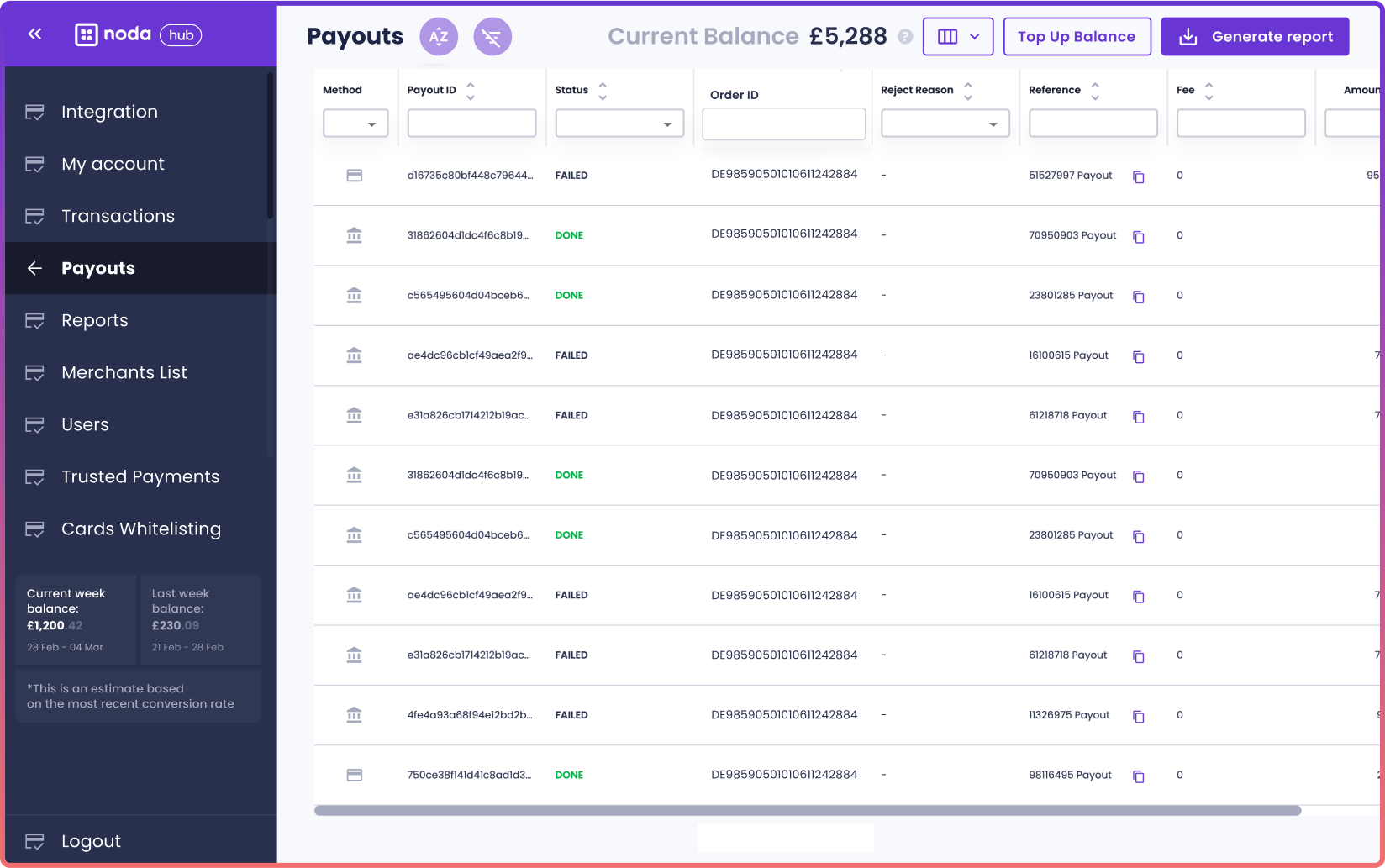This screenshot has height=868, width=1385.
Task: Open Cards Whitelisting page
Action: tap(141, 529)
